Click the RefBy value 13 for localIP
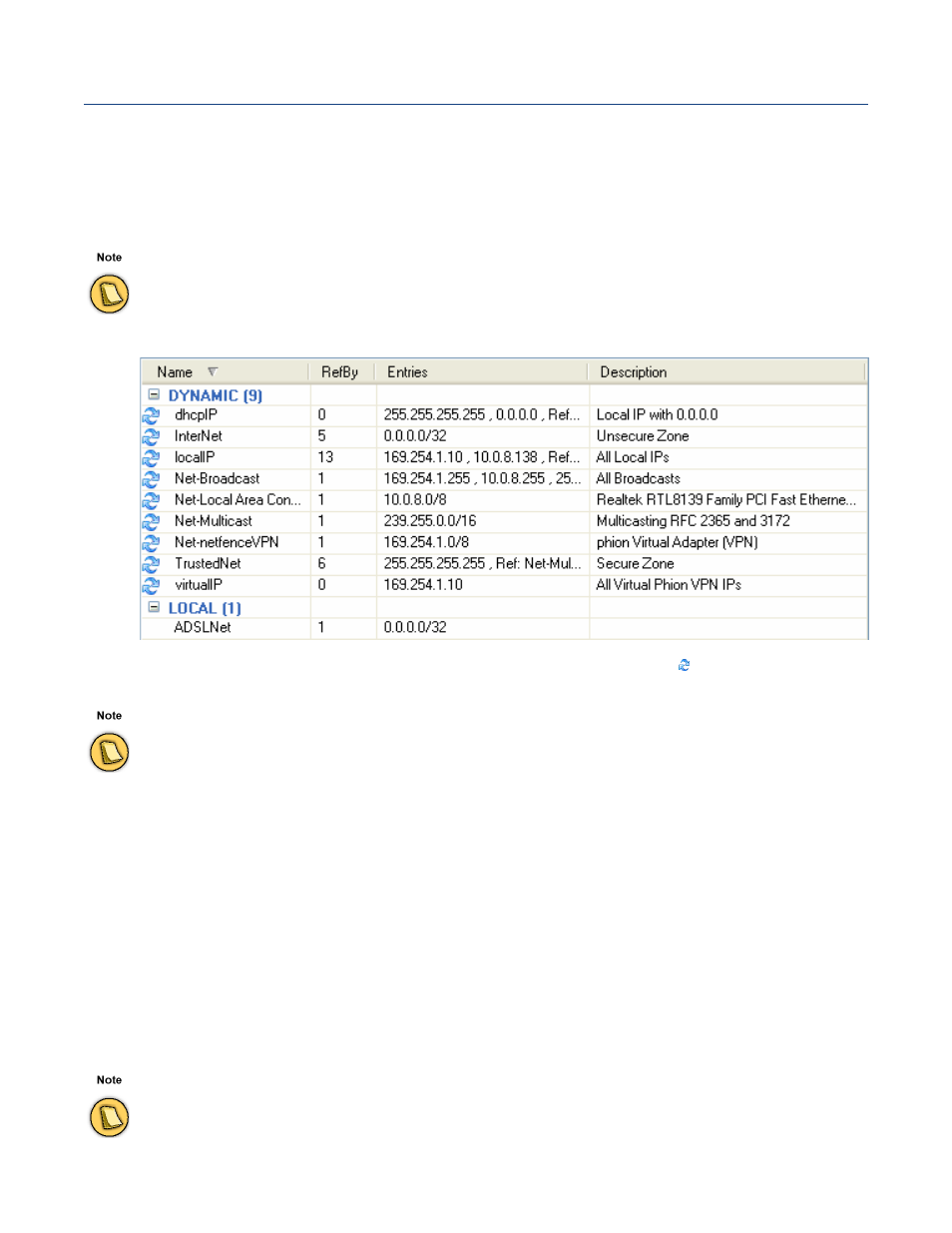The height and width of the screenshot is (1233, 952). 325,457
